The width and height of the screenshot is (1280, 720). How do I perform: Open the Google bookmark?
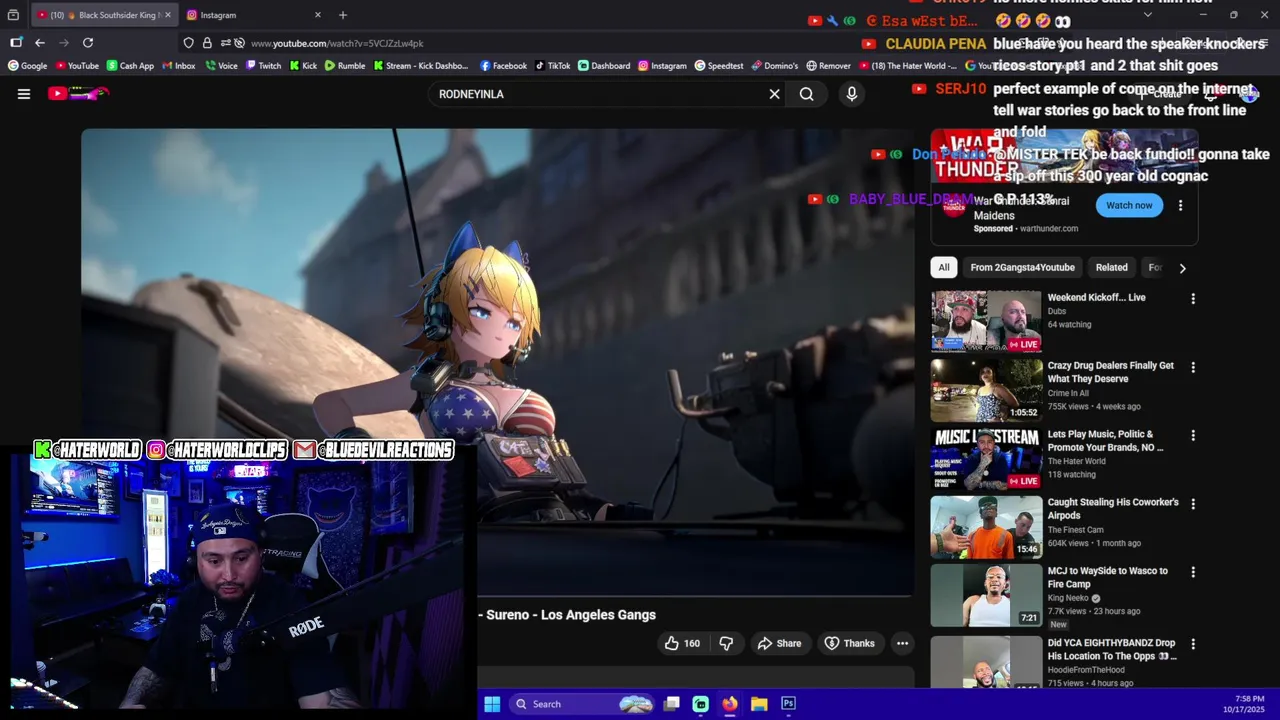click(x=28, y=66)
